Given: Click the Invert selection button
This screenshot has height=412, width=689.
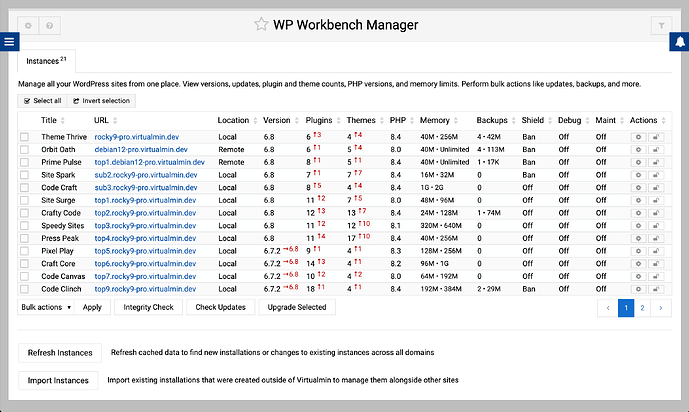Looking at the screenshot, I should click(101, 101).
